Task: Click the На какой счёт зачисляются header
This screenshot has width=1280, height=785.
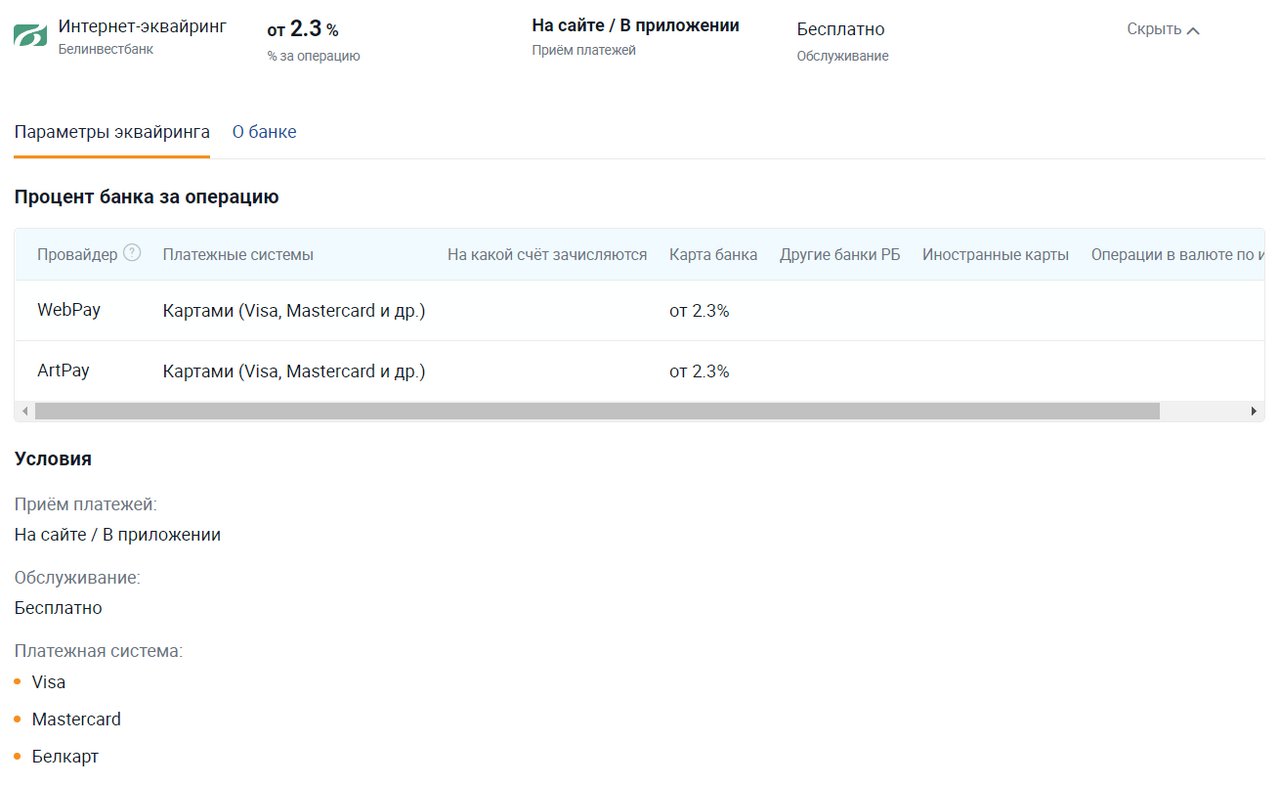Action: [x=547, y=255]
